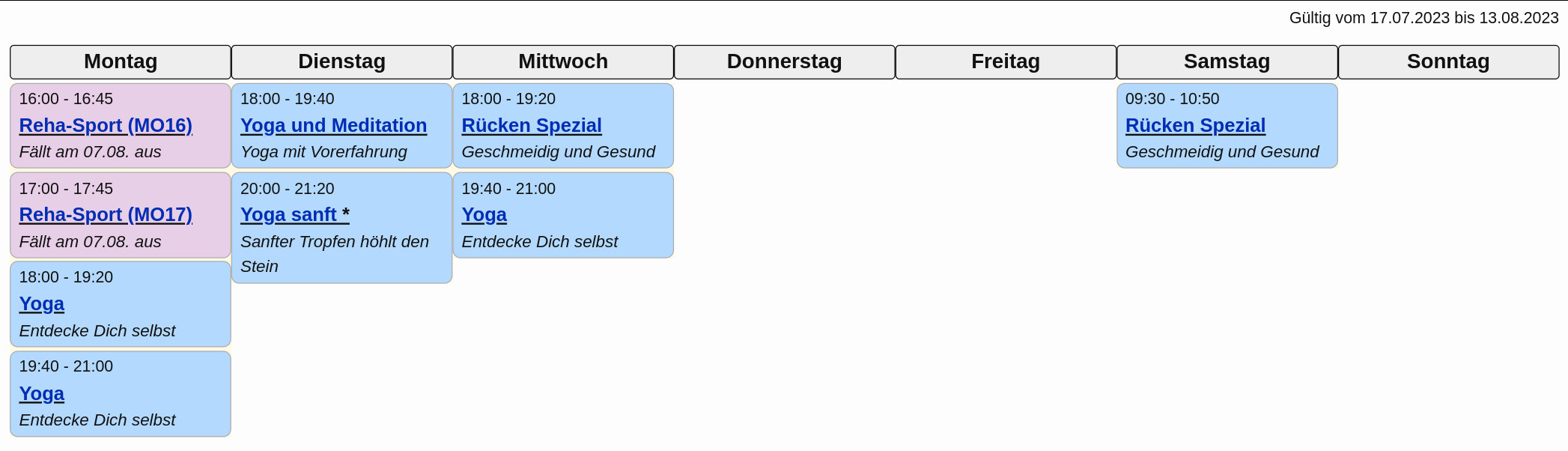Image resolution: width=1568 pixels, height=451 pixels.
Task: Click Monday's 19:40 Yoga link
Action: [42, 393]
